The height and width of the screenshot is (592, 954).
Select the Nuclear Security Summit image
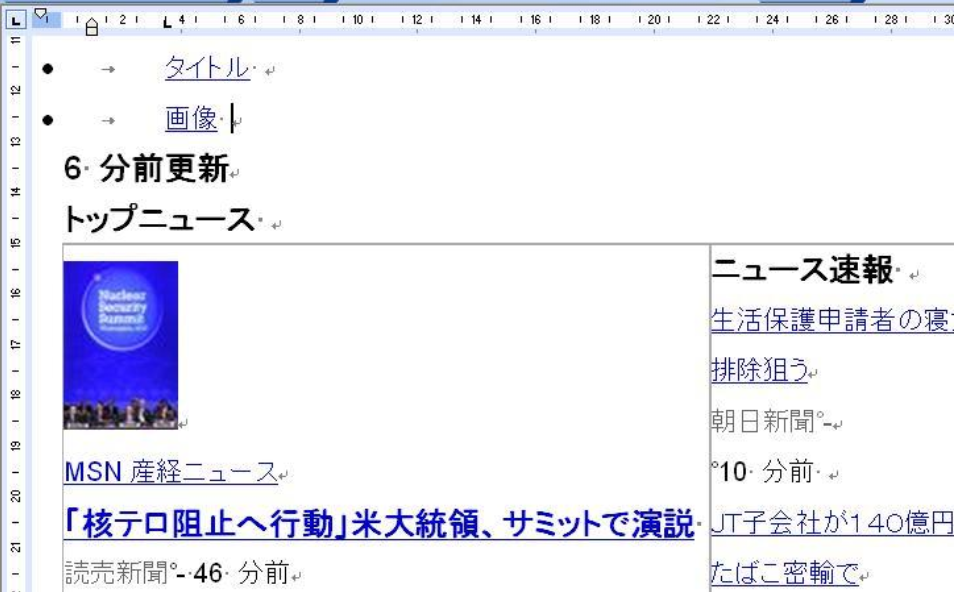click(x=120, y=345)
